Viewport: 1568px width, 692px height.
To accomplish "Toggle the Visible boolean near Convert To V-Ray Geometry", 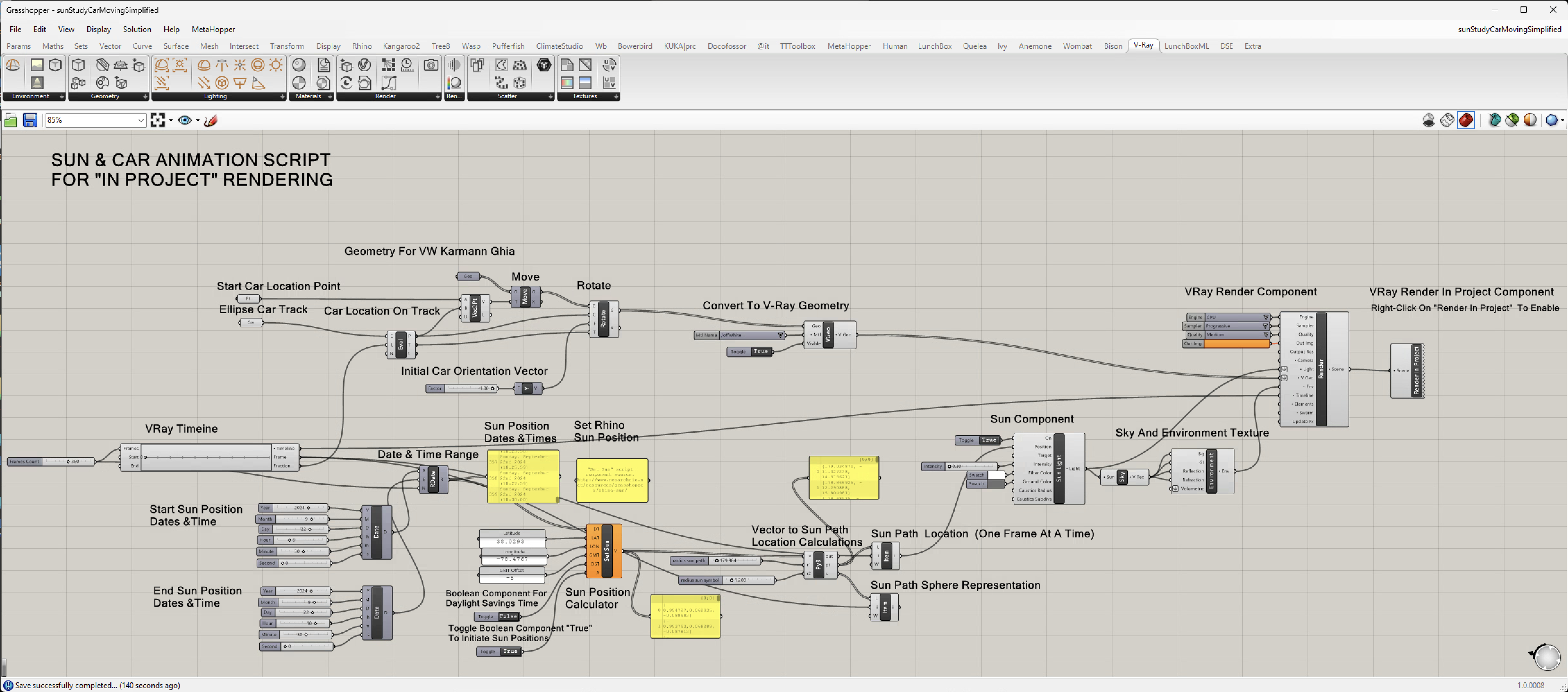I will point(760,351).
